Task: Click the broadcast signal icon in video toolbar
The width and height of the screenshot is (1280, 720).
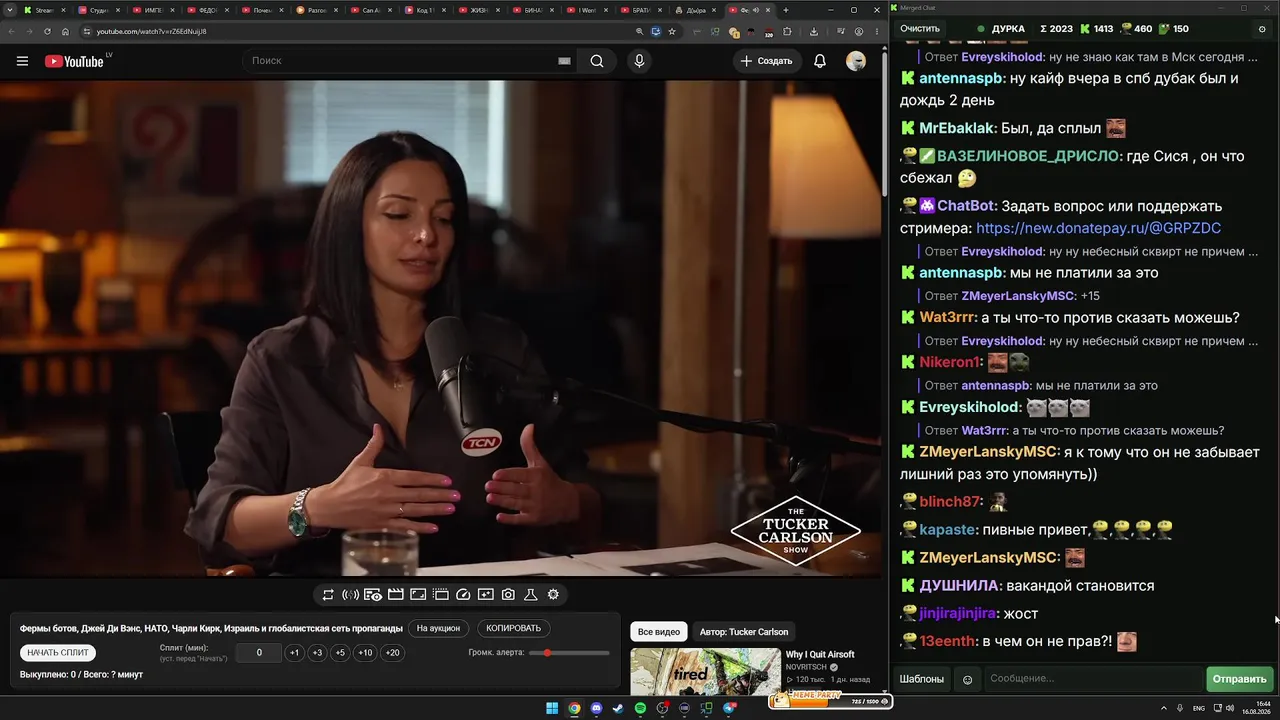Action: click(x=350, y=595)
